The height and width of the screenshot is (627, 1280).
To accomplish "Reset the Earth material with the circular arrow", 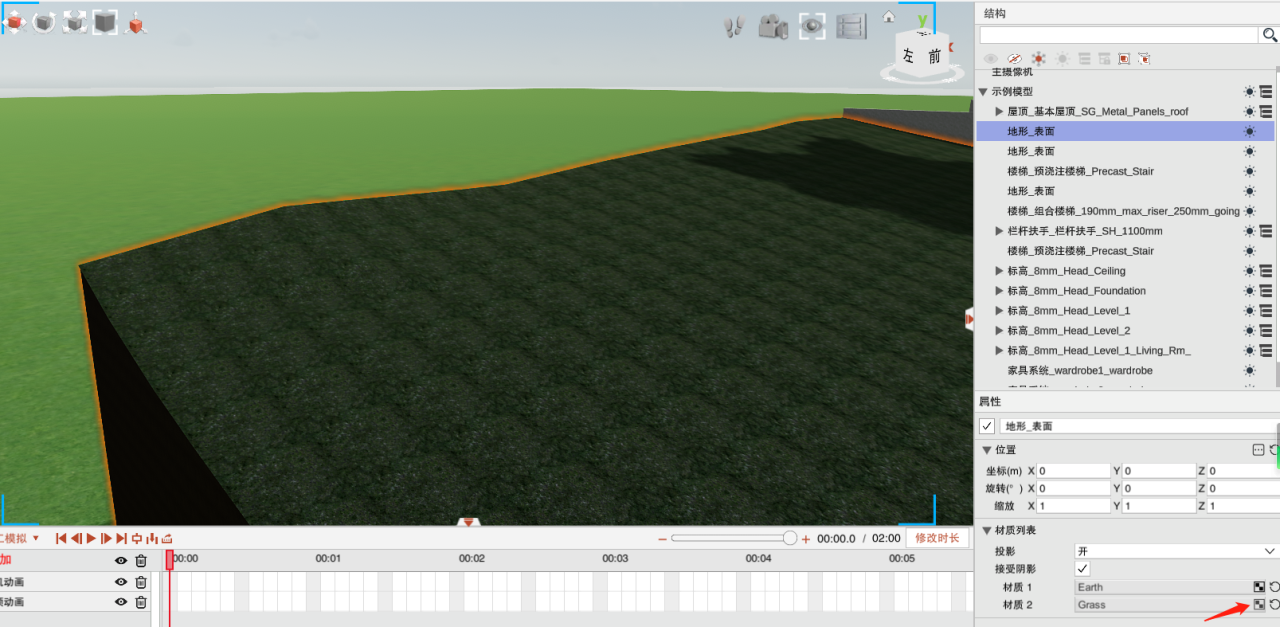I will (1274, 587).
